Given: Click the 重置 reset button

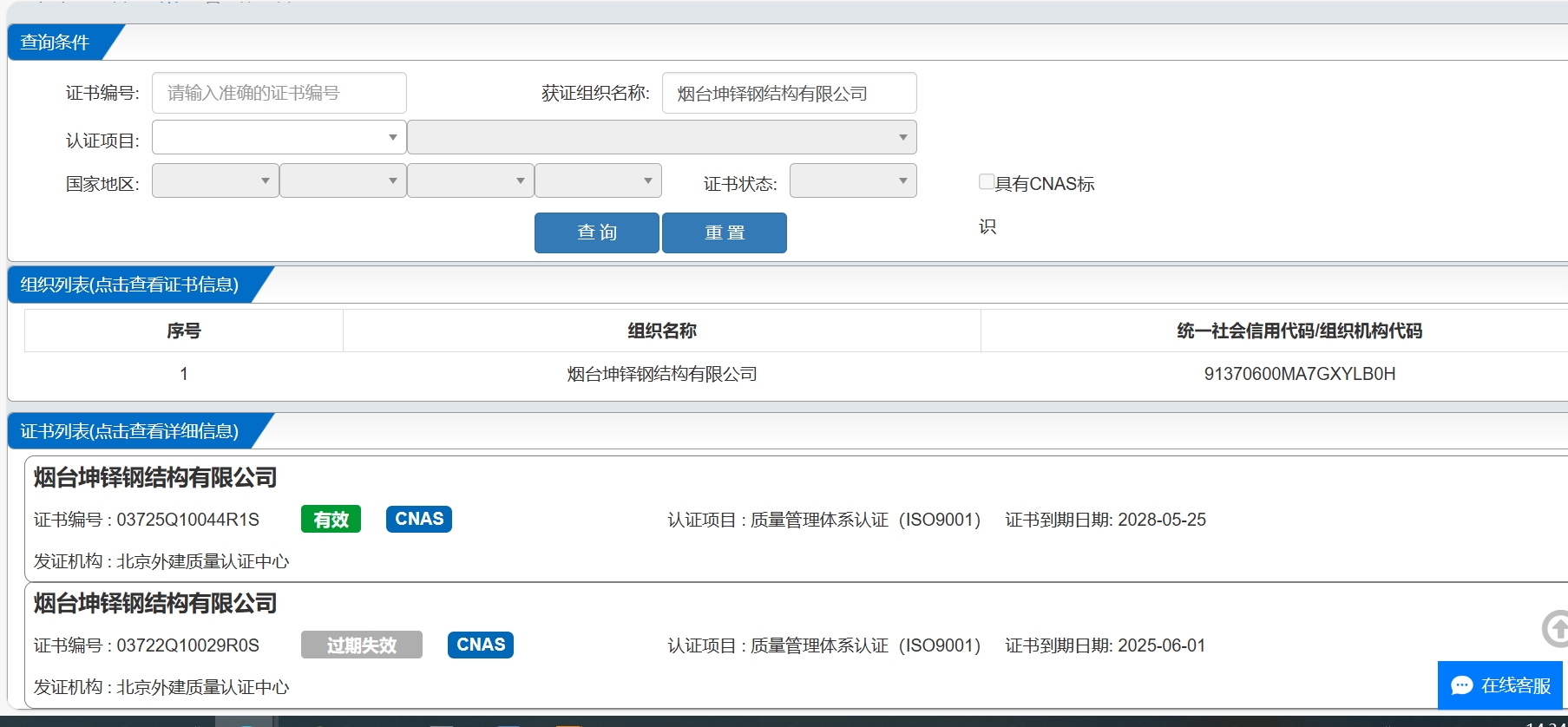Looking at the screenshot, I should tap(725, 233).
